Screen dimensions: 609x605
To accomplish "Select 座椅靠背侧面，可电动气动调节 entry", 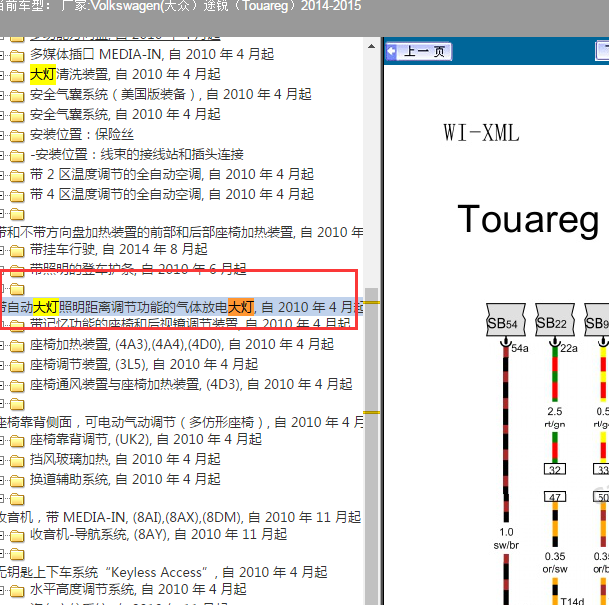I will pyautogui.click(x=181, y=422).
